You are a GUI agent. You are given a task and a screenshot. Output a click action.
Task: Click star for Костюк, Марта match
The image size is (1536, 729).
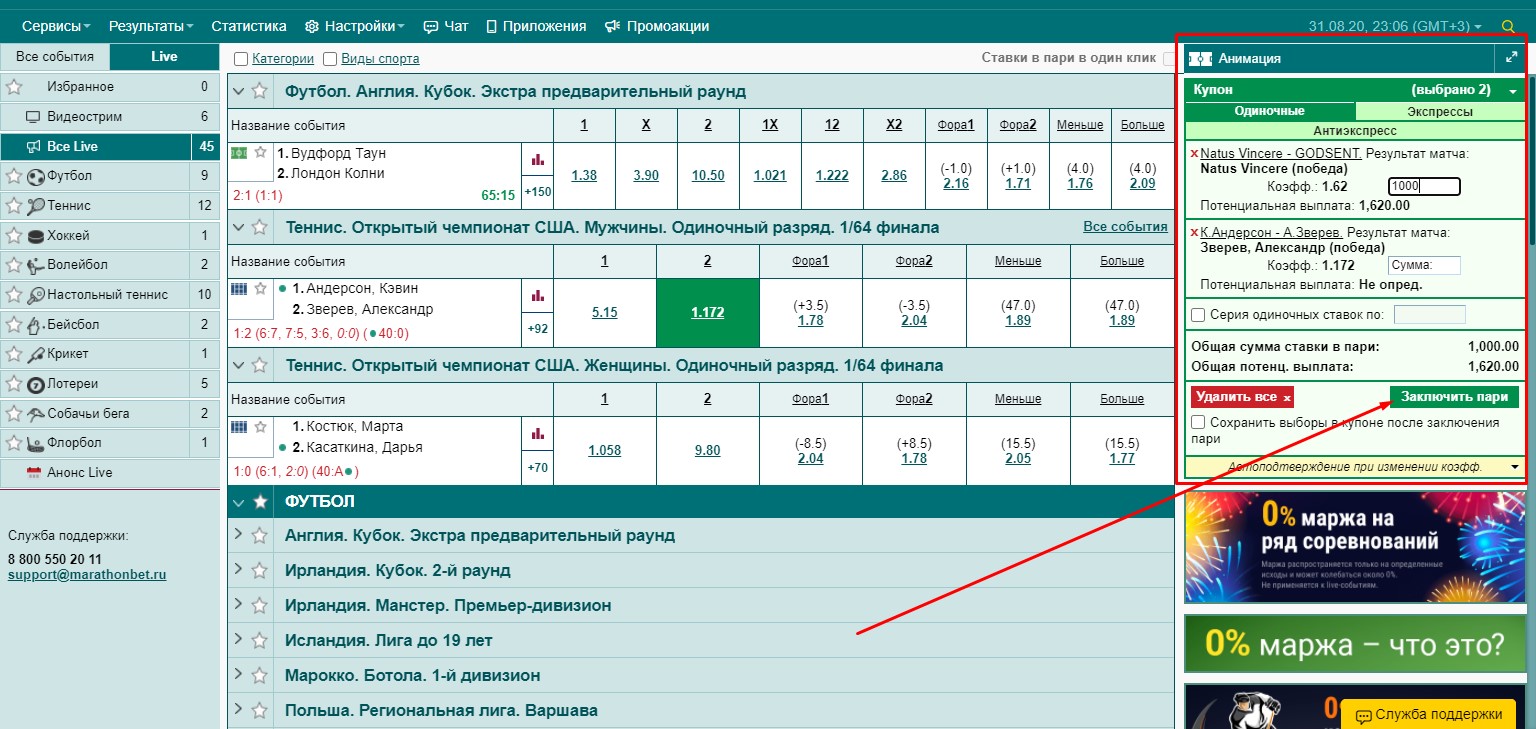pos(261,427)
